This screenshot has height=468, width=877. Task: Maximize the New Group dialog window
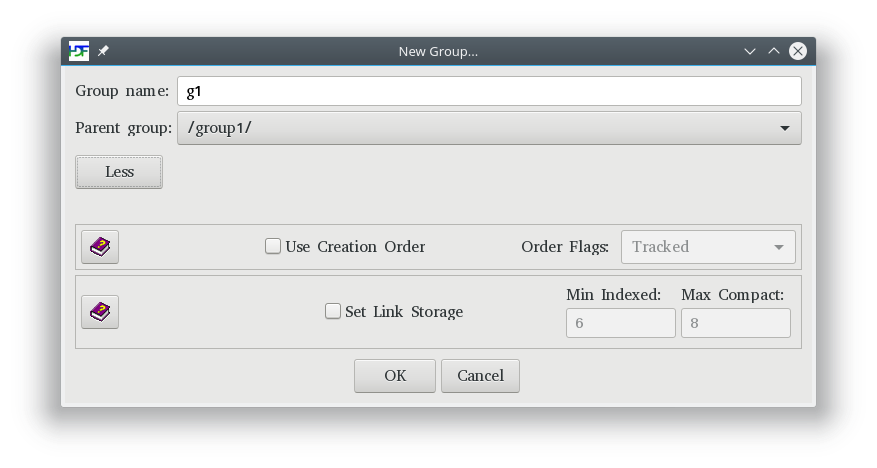(774, 51)
